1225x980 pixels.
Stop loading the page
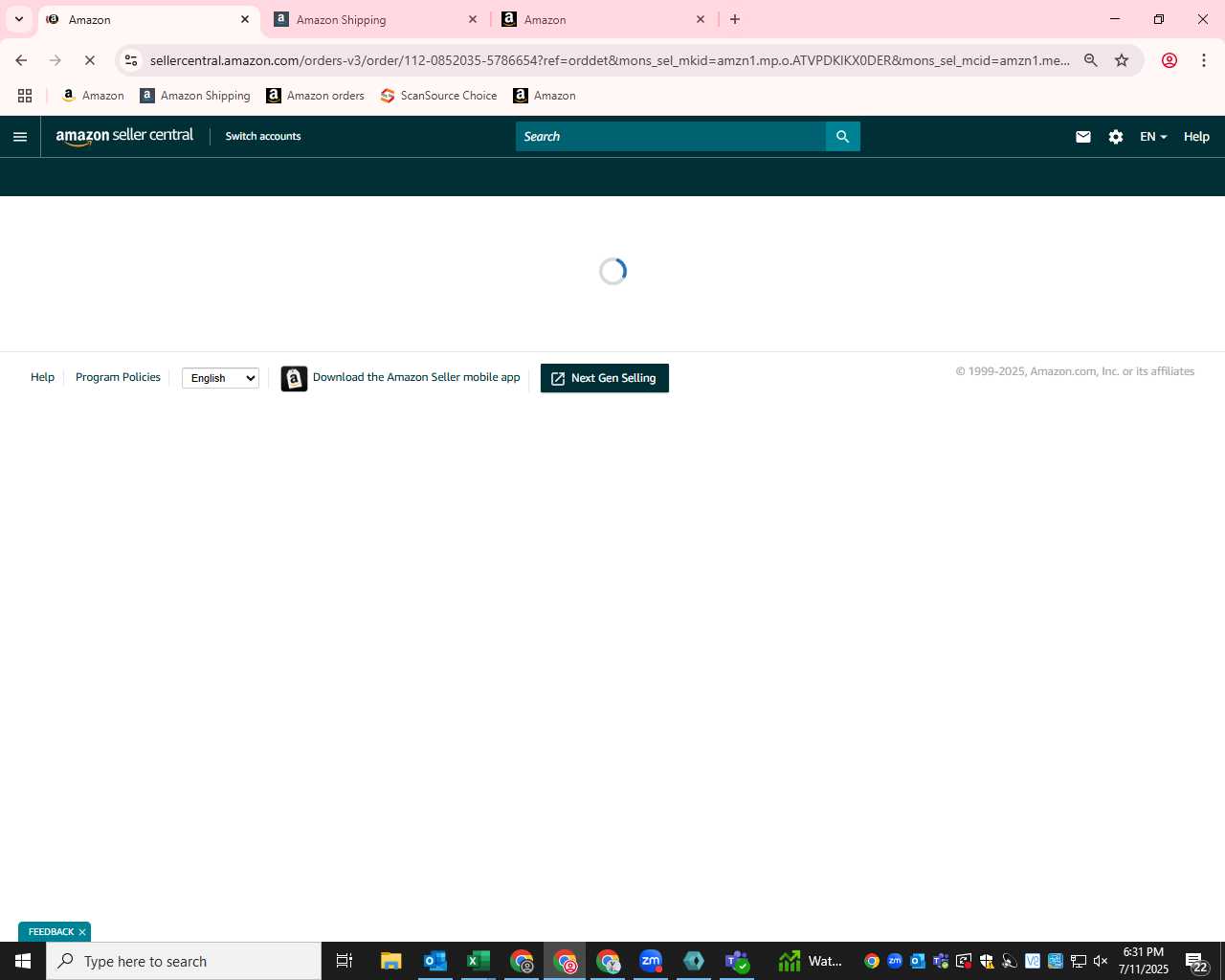pos(90,60)
